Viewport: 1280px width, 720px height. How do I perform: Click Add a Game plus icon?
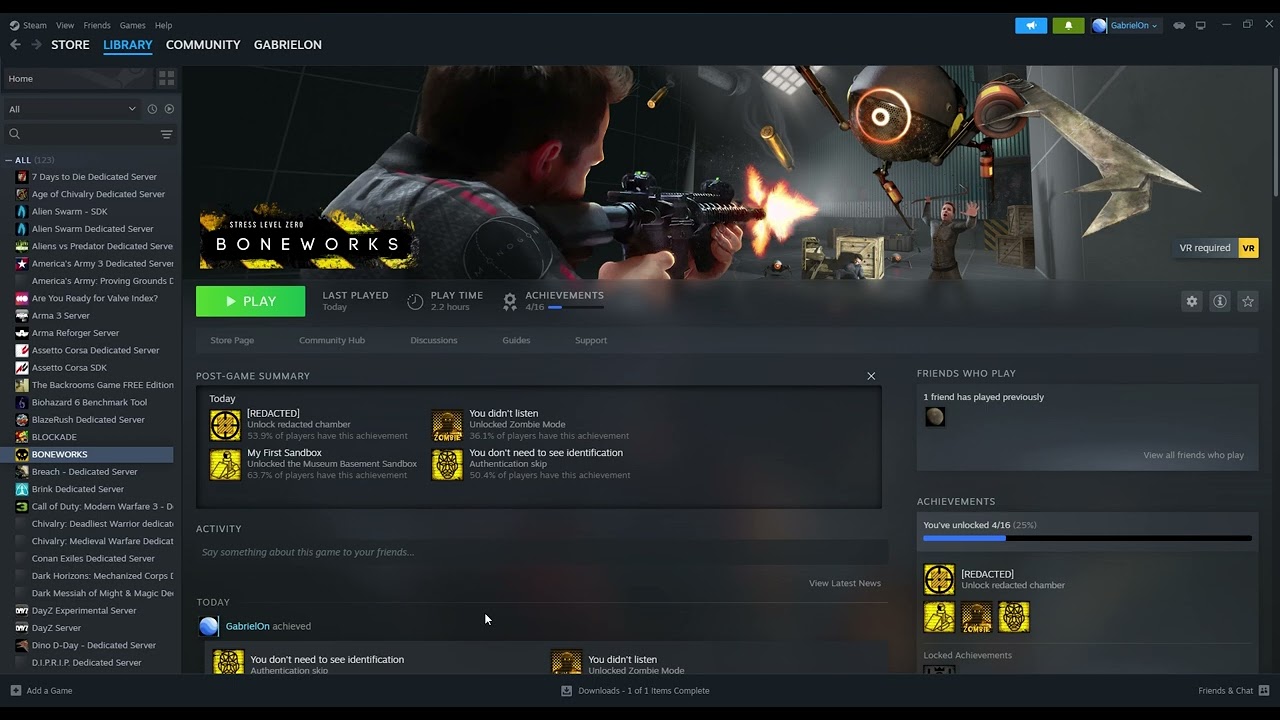[x=16, y=690]
